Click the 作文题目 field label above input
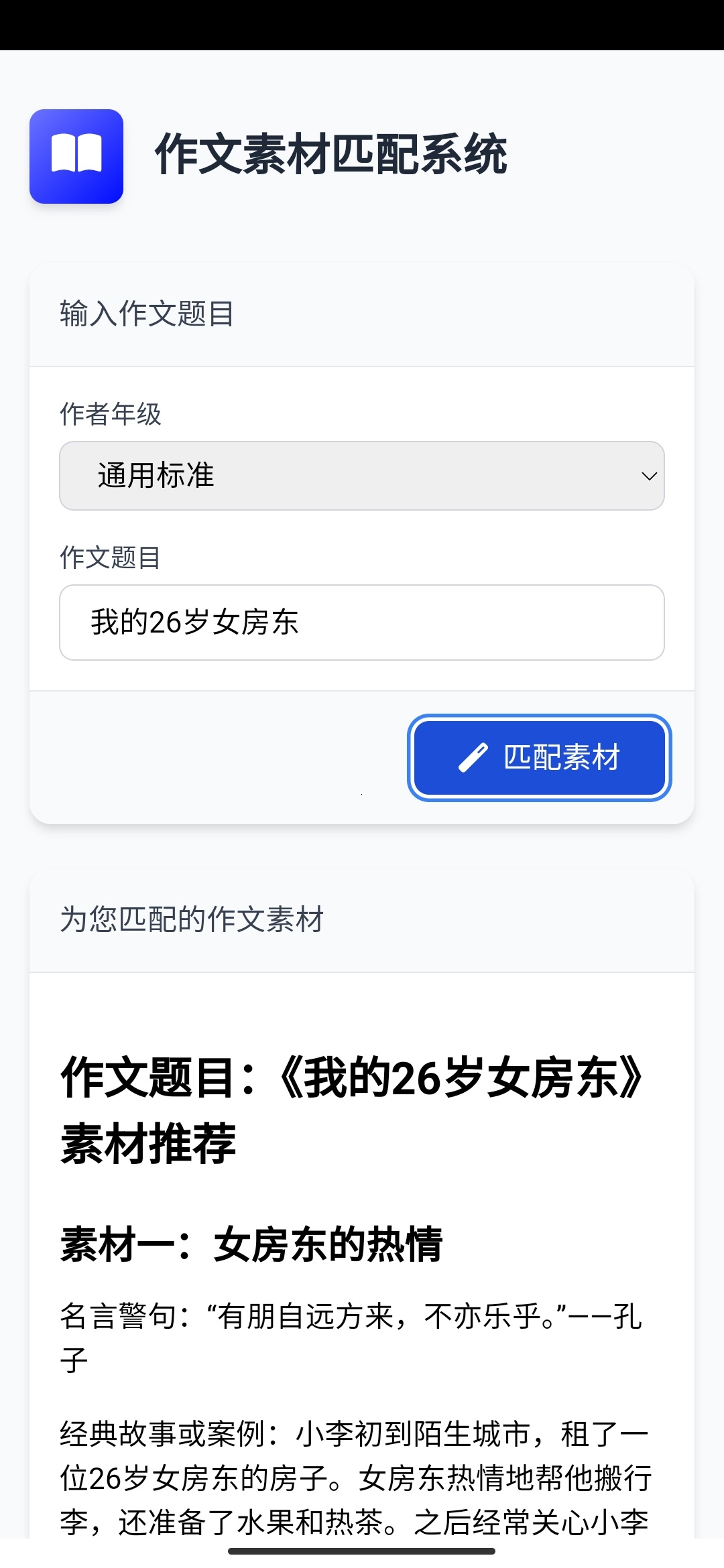Screen dimensions: 724x1568 click(111, 558)
